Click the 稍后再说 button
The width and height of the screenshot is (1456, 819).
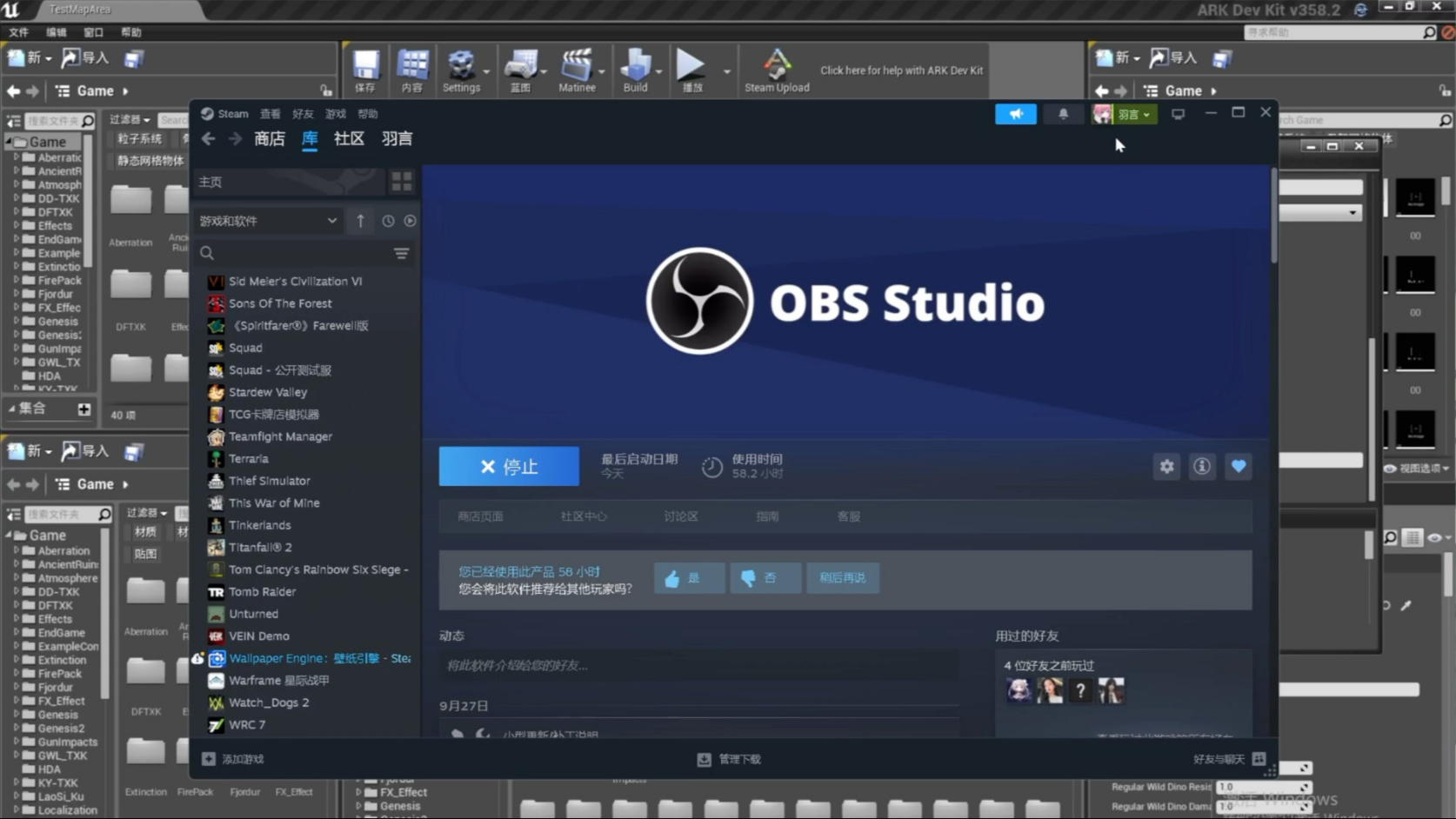pyautogui.click(x=843, y=578)
